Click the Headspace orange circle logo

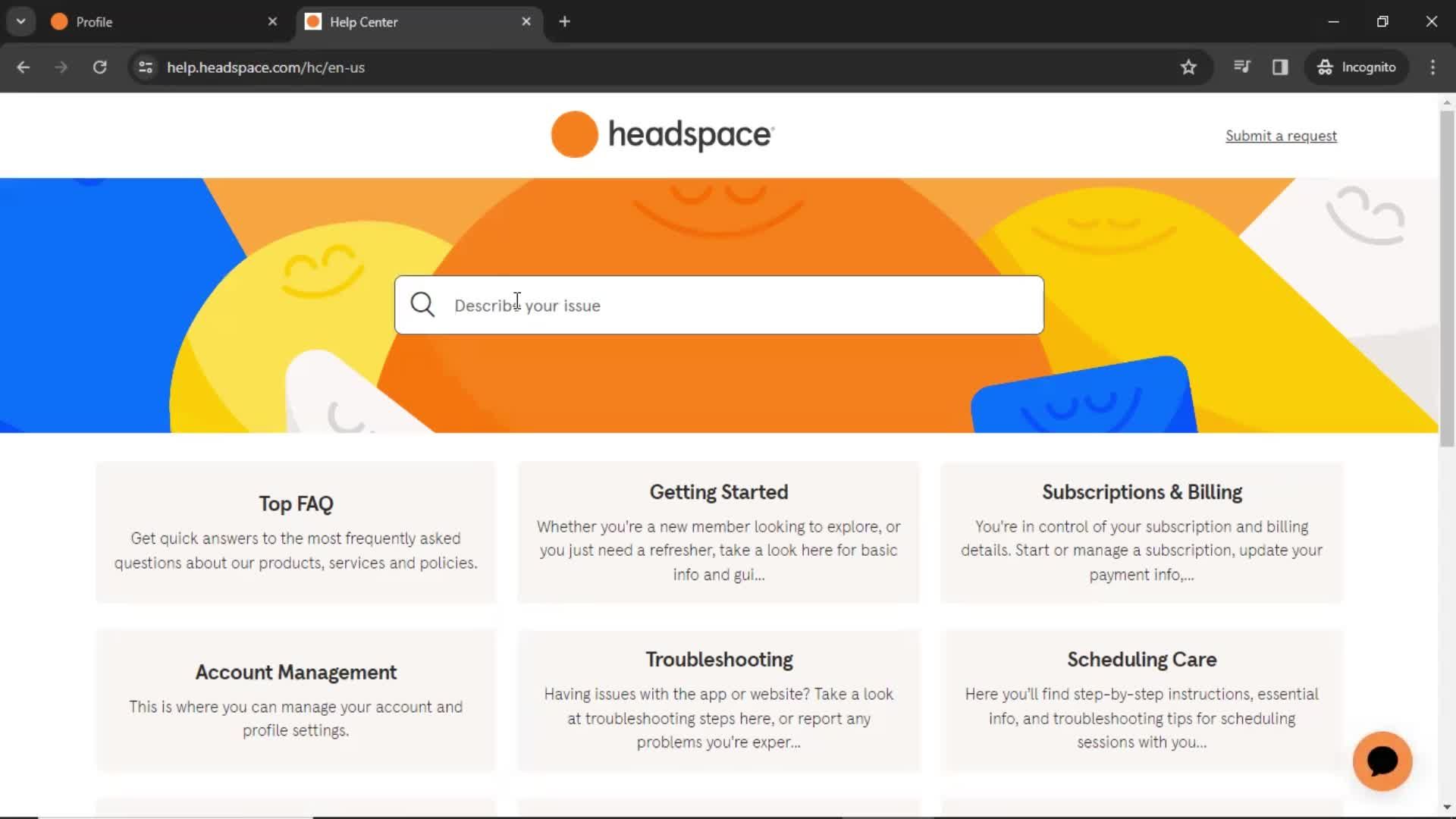574,134
